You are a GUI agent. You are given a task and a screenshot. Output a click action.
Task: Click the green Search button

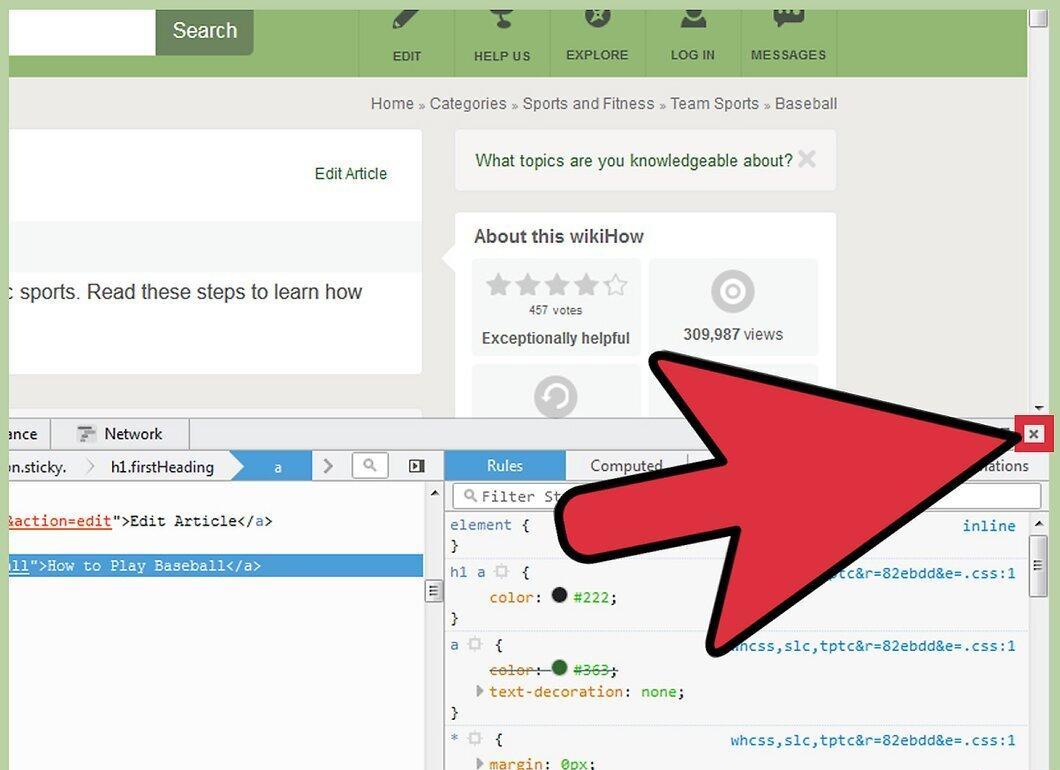(204, 31)
